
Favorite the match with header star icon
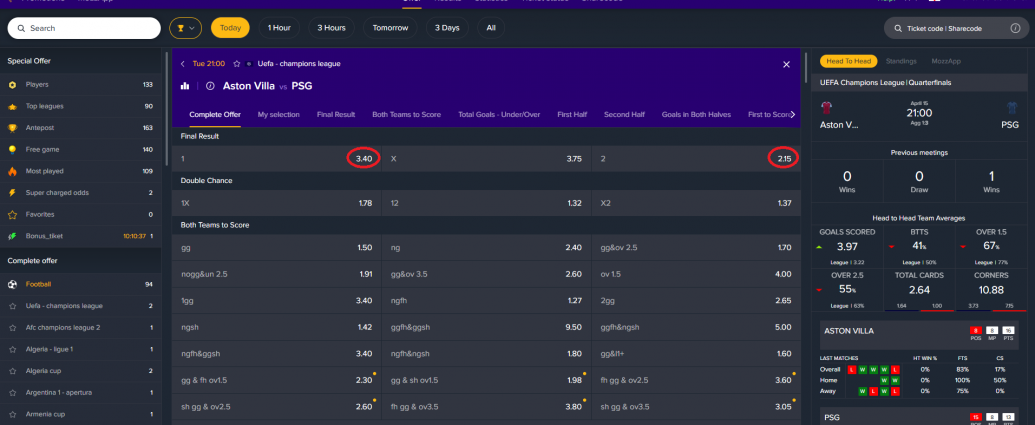pos(236,64)
